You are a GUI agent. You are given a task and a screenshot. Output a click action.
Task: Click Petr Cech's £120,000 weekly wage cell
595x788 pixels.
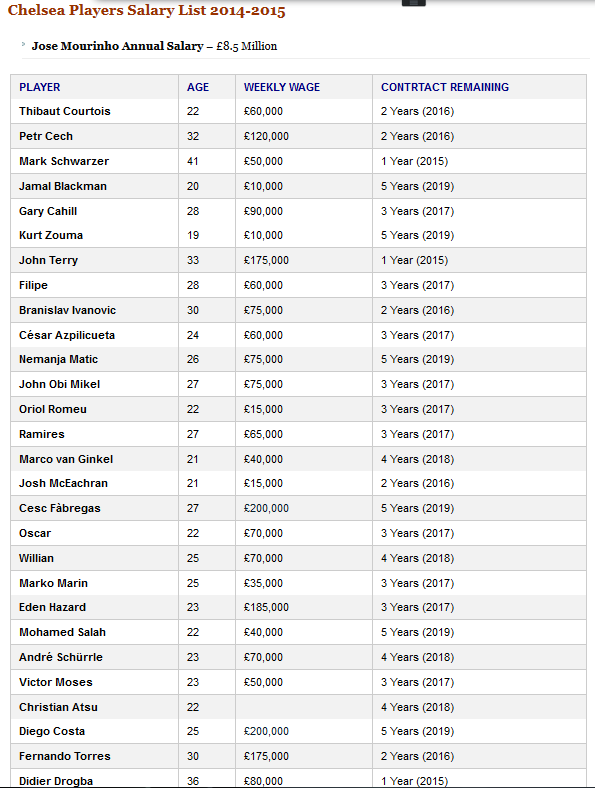tap(266, 136)
